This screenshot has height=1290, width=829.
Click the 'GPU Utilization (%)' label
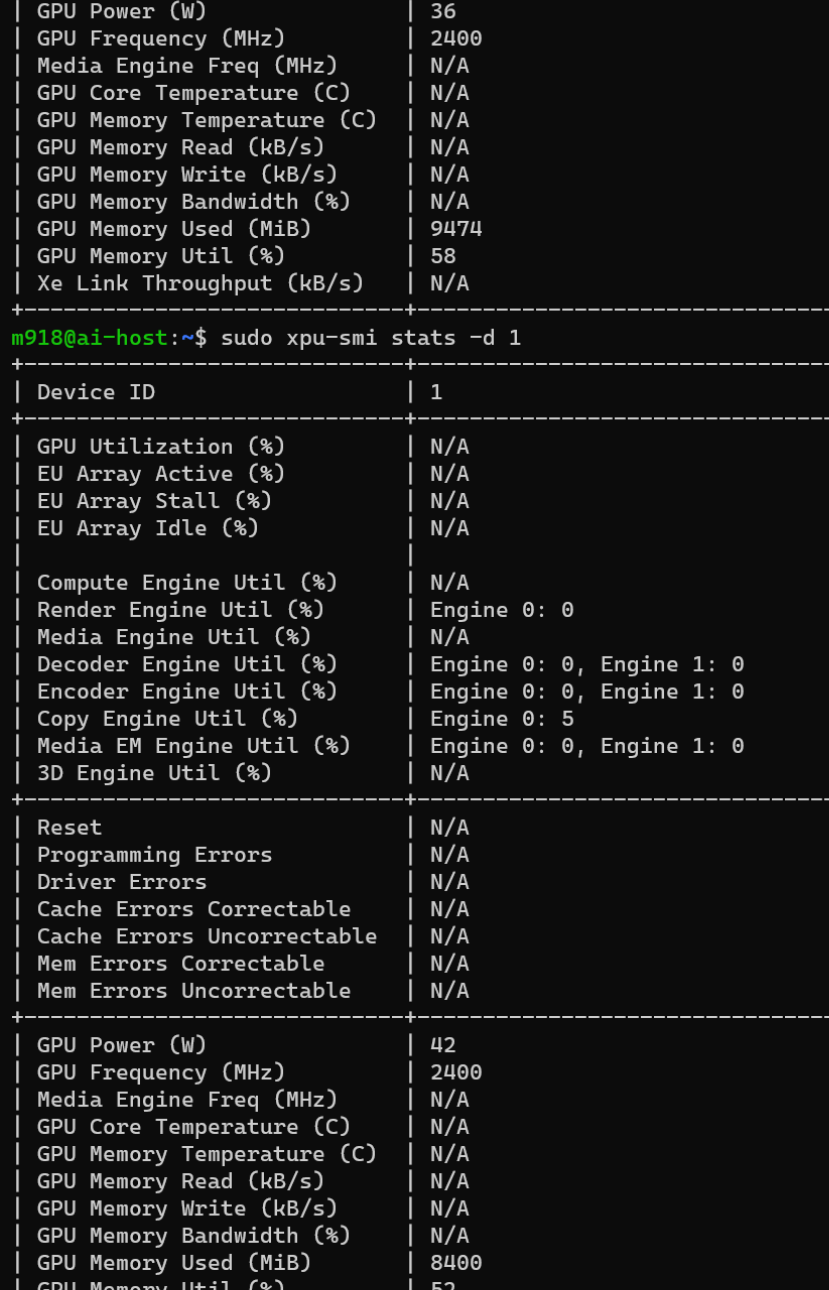(161, 446)
